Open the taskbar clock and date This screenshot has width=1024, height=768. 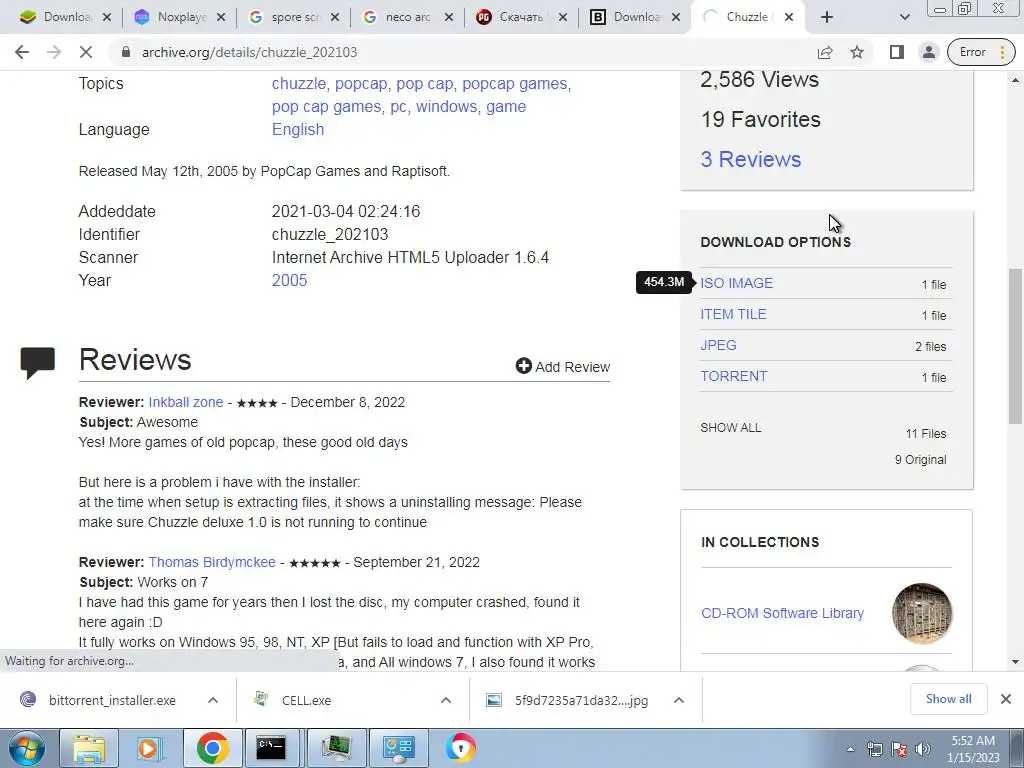973,749
